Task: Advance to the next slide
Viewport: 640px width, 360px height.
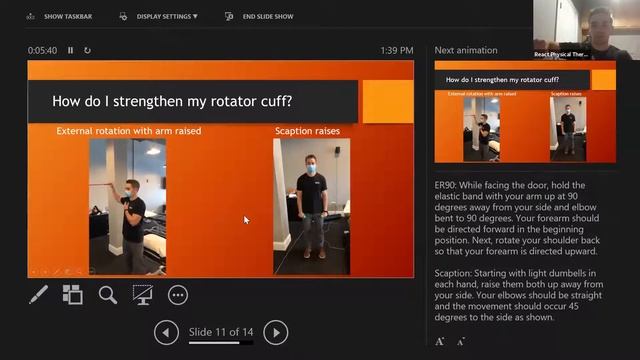Action: [x=276, y=333]
